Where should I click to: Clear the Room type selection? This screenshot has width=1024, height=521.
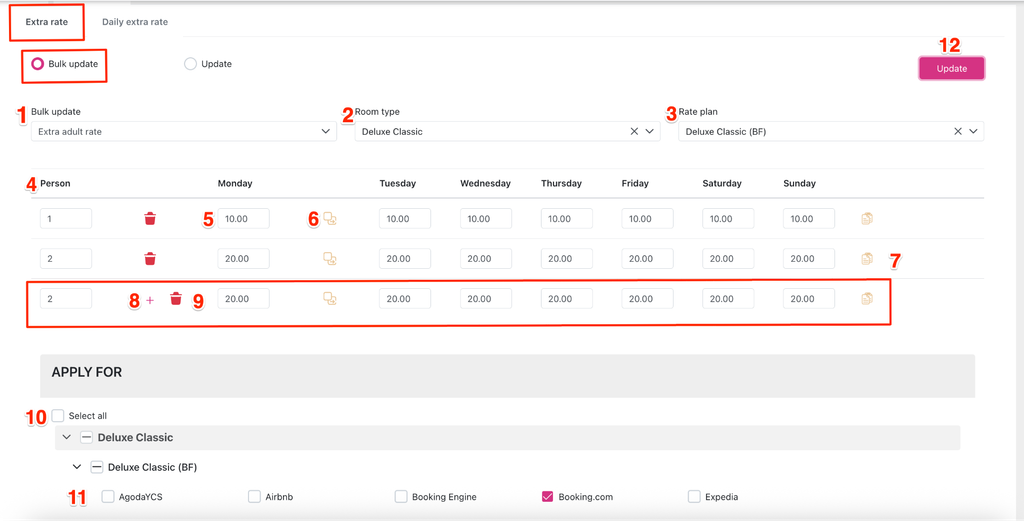coord(633,131)
